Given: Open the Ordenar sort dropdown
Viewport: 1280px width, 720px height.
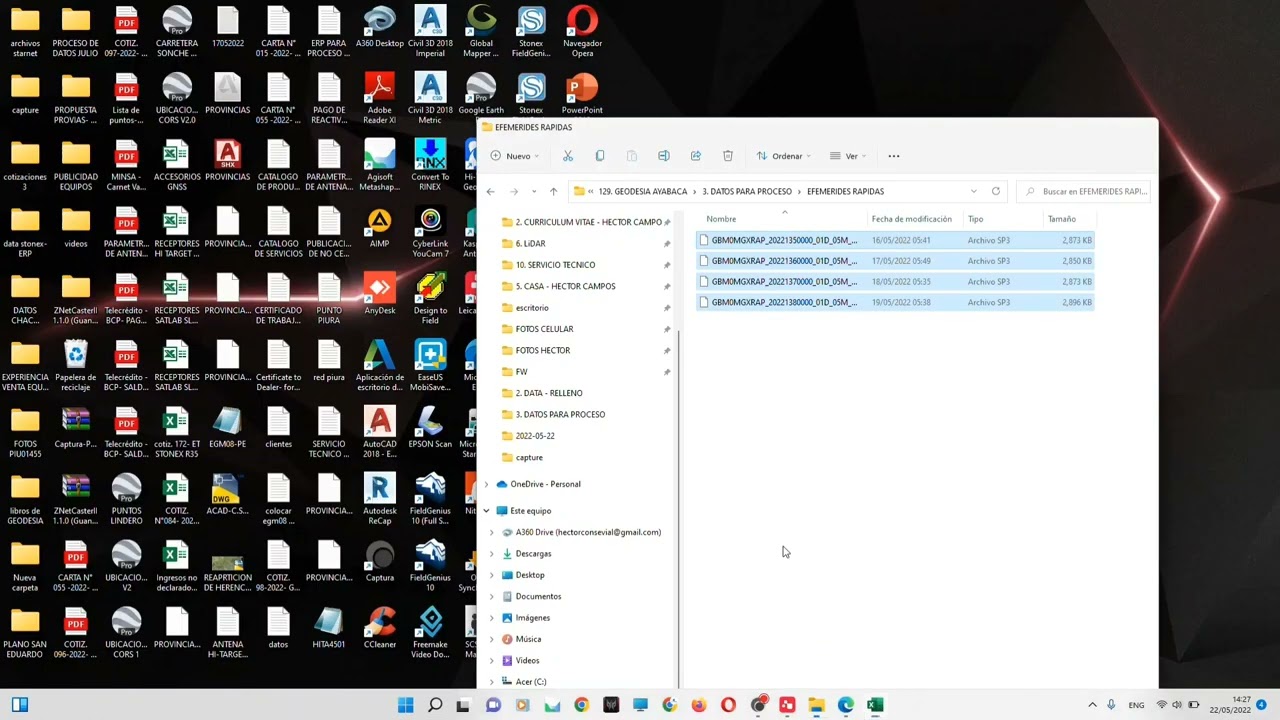Looking at the screenshot, I should 784,156.
